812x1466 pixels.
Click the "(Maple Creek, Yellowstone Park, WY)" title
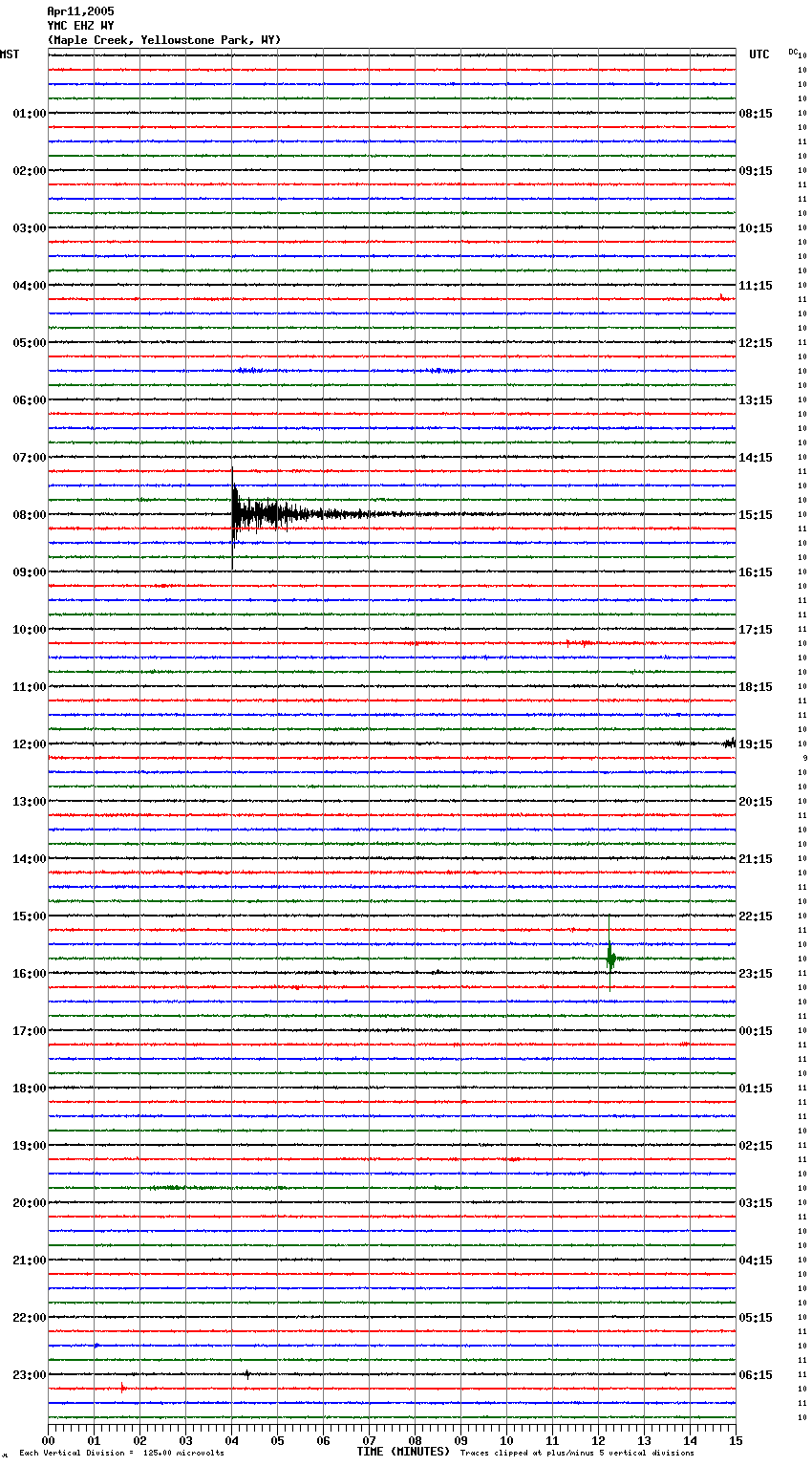(164, 40)
